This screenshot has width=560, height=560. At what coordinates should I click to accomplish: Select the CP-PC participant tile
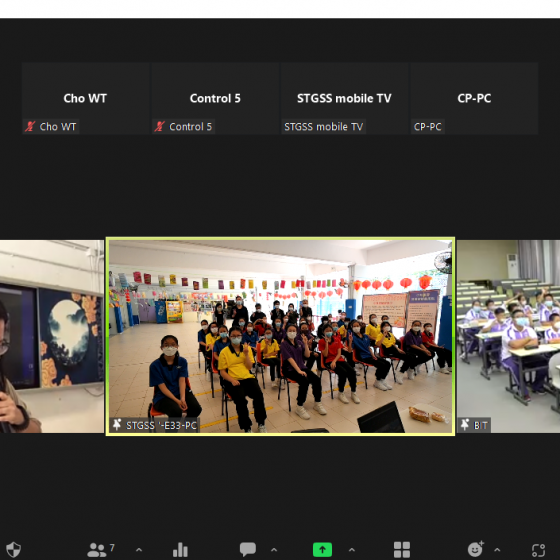point(474,99)
